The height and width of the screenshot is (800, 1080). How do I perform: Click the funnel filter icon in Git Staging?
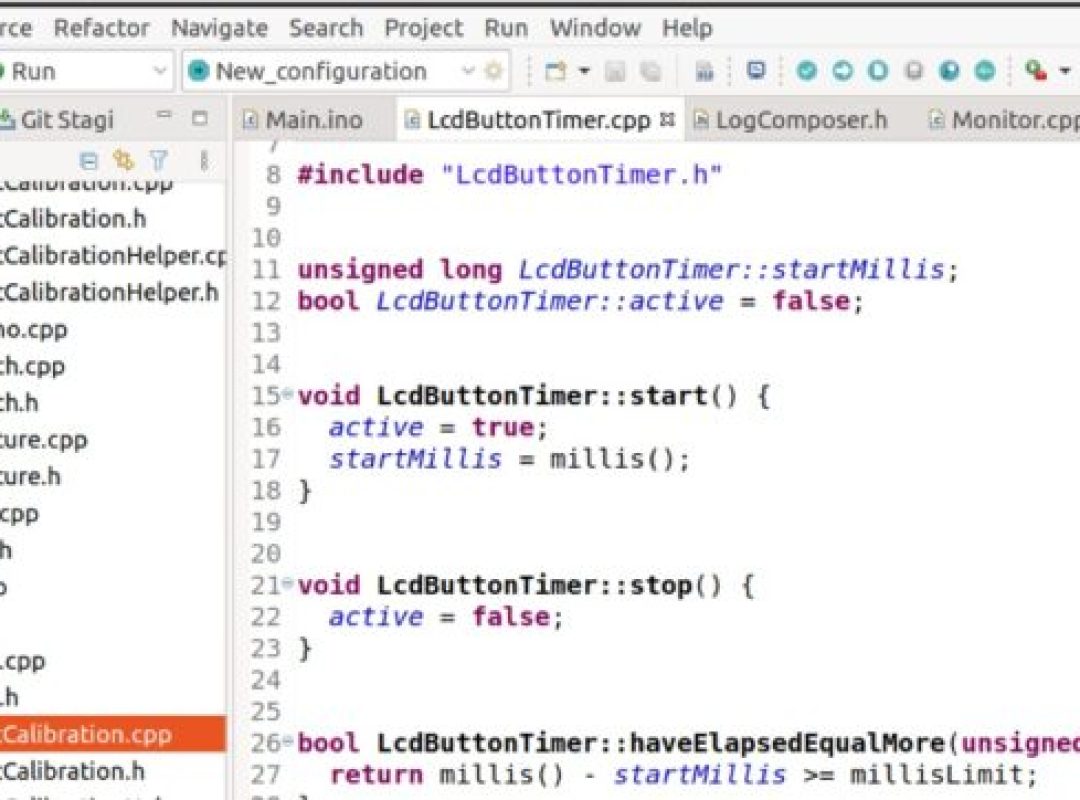click(159, 161)
